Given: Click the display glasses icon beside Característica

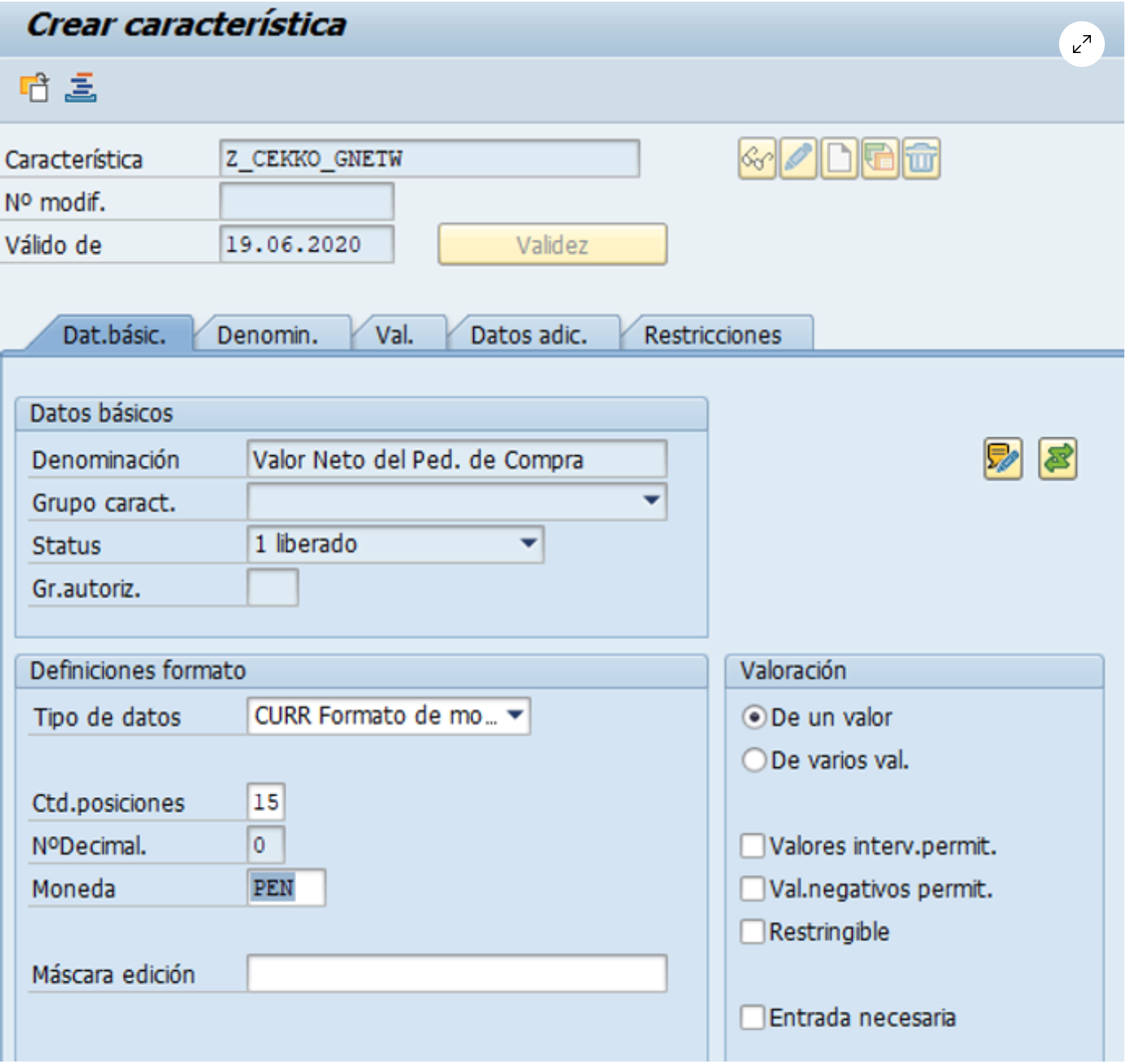Looking at the screenshot, I should pos(757,158).
